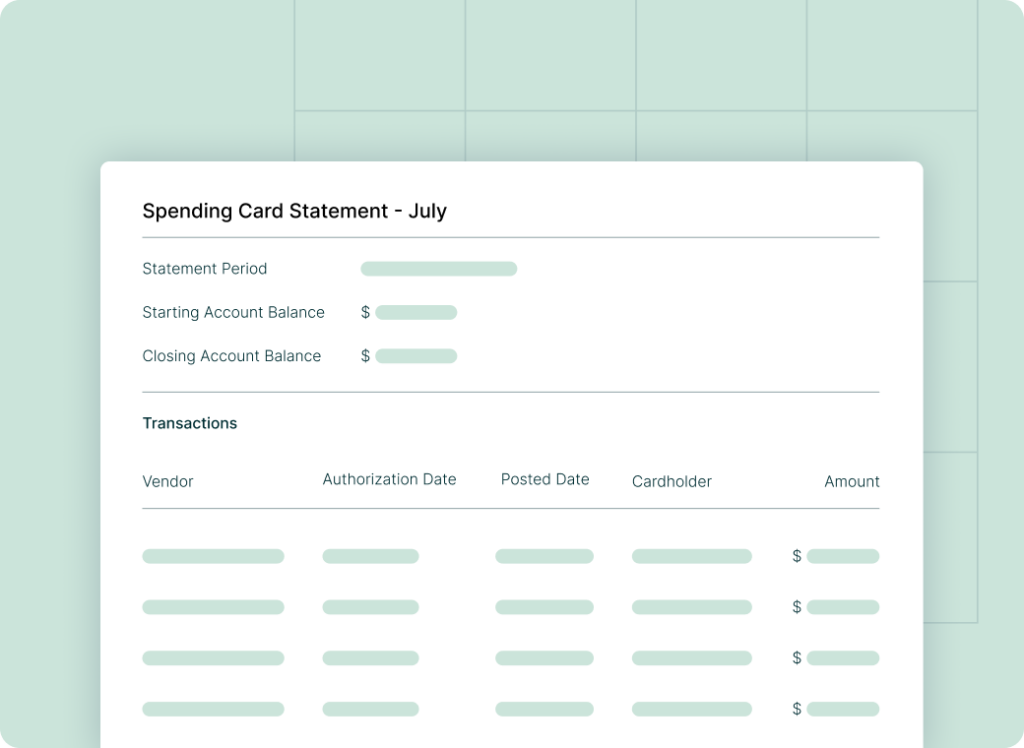Sort by the Vendor column header

pyautogui.click(x=167, y=481)
